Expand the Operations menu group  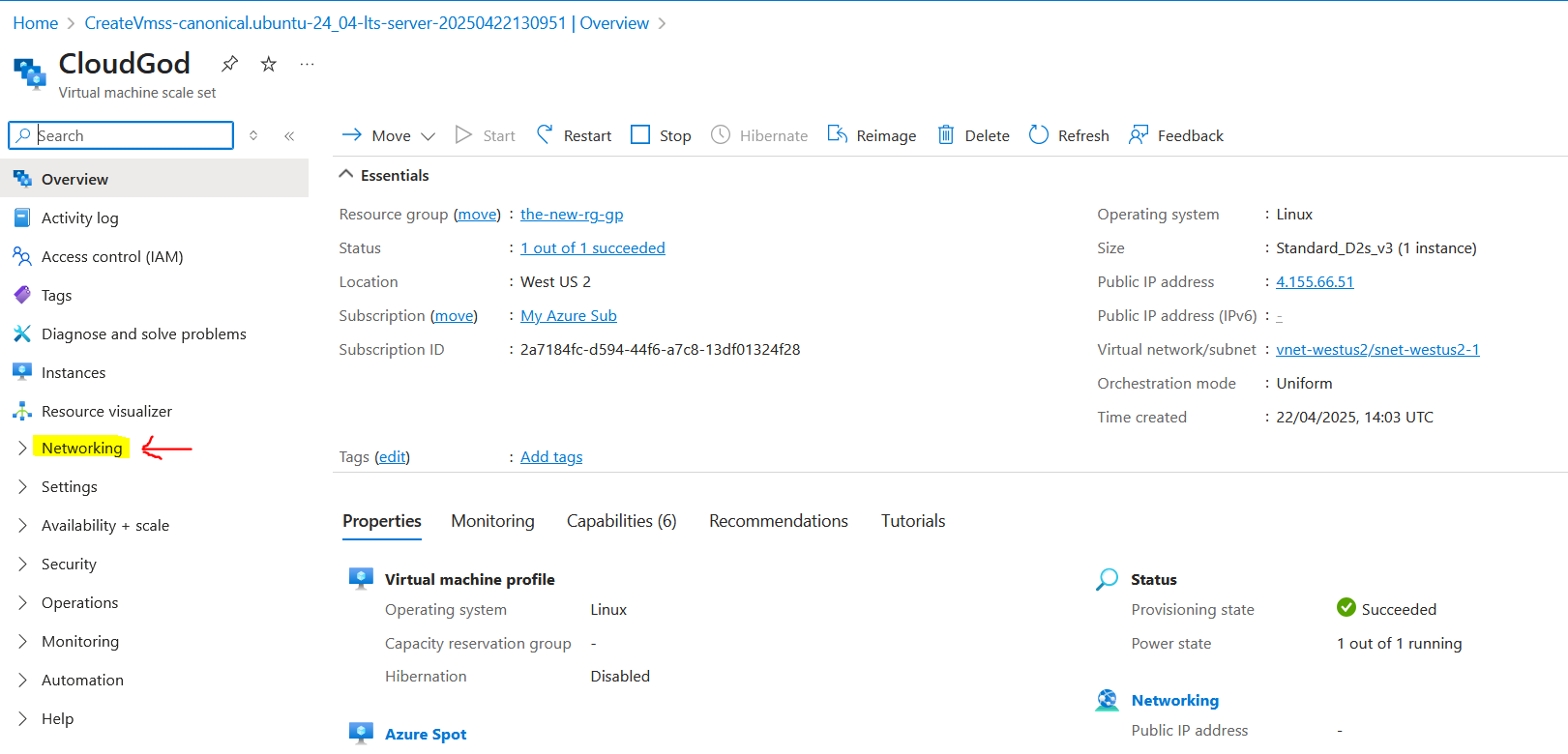22,602
